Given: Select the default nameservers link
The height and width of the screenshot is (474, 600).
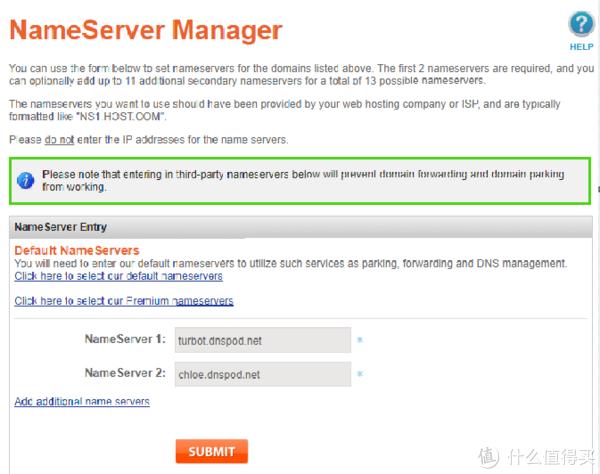Looking at the screenshot, I should pos(118,276).
